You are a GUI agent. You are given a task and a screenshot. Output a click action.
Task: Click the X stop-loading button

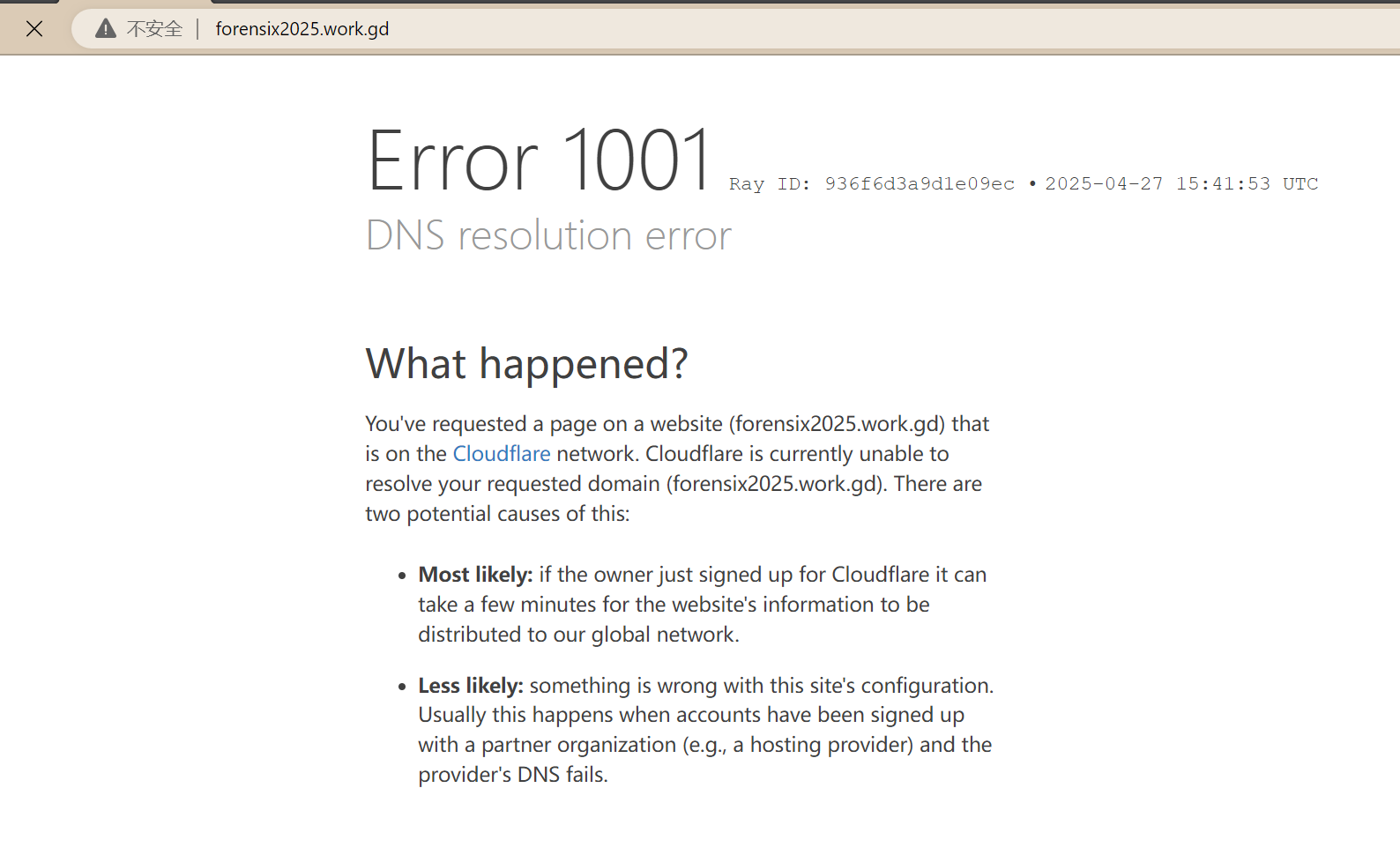[34, 29]
